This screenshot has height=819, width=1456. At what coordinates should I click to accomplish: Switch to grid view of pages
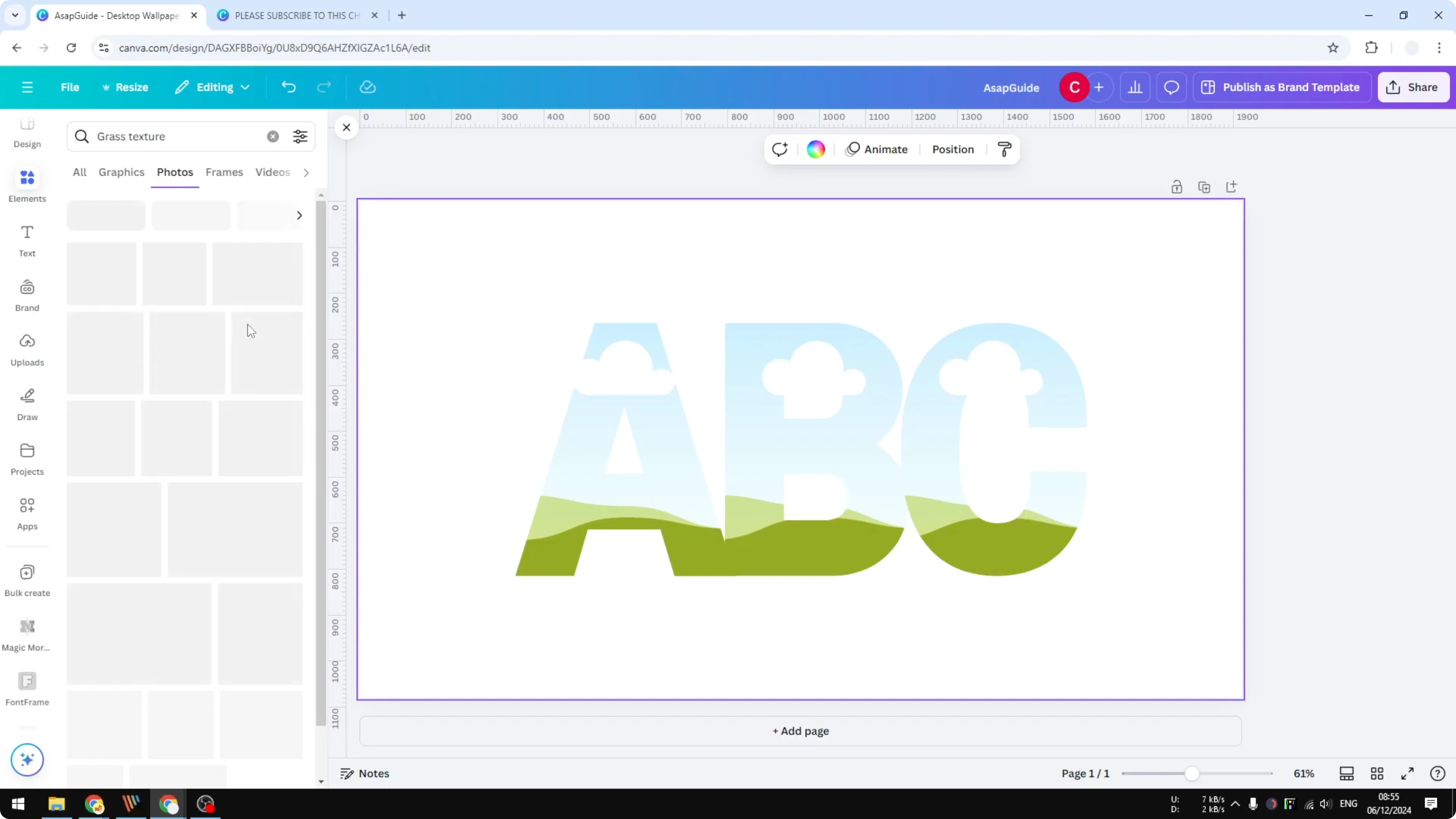point(1377,773)
